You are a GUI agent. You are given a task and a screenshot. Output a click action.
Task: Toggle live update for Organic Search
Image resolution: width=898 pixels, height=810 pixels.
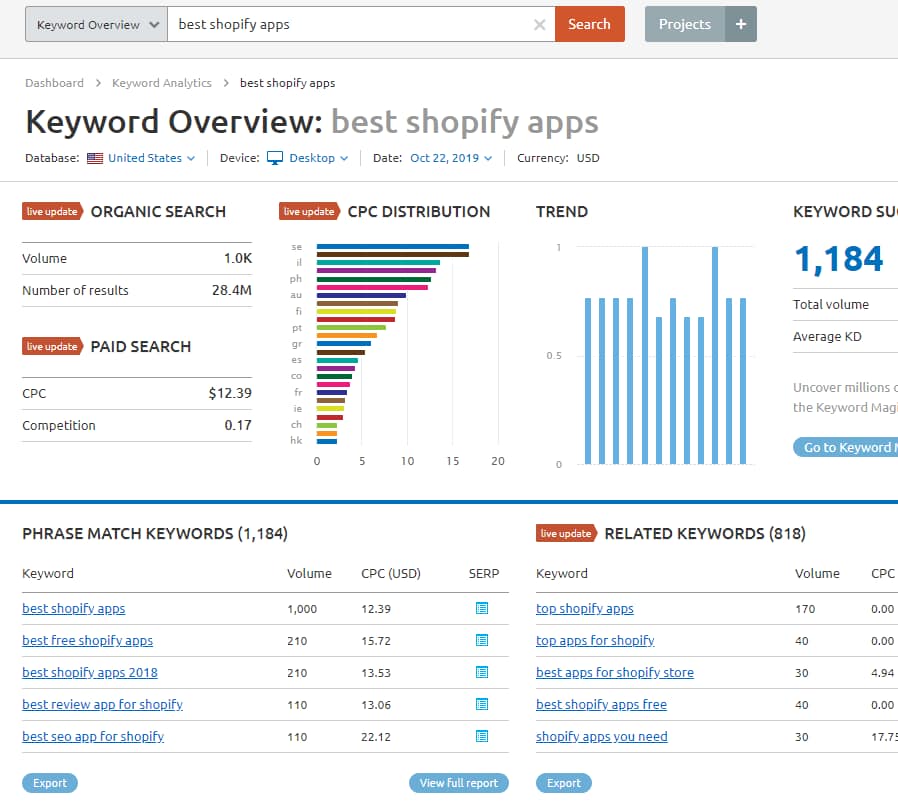pyautogui.click(x=52, y=211)
